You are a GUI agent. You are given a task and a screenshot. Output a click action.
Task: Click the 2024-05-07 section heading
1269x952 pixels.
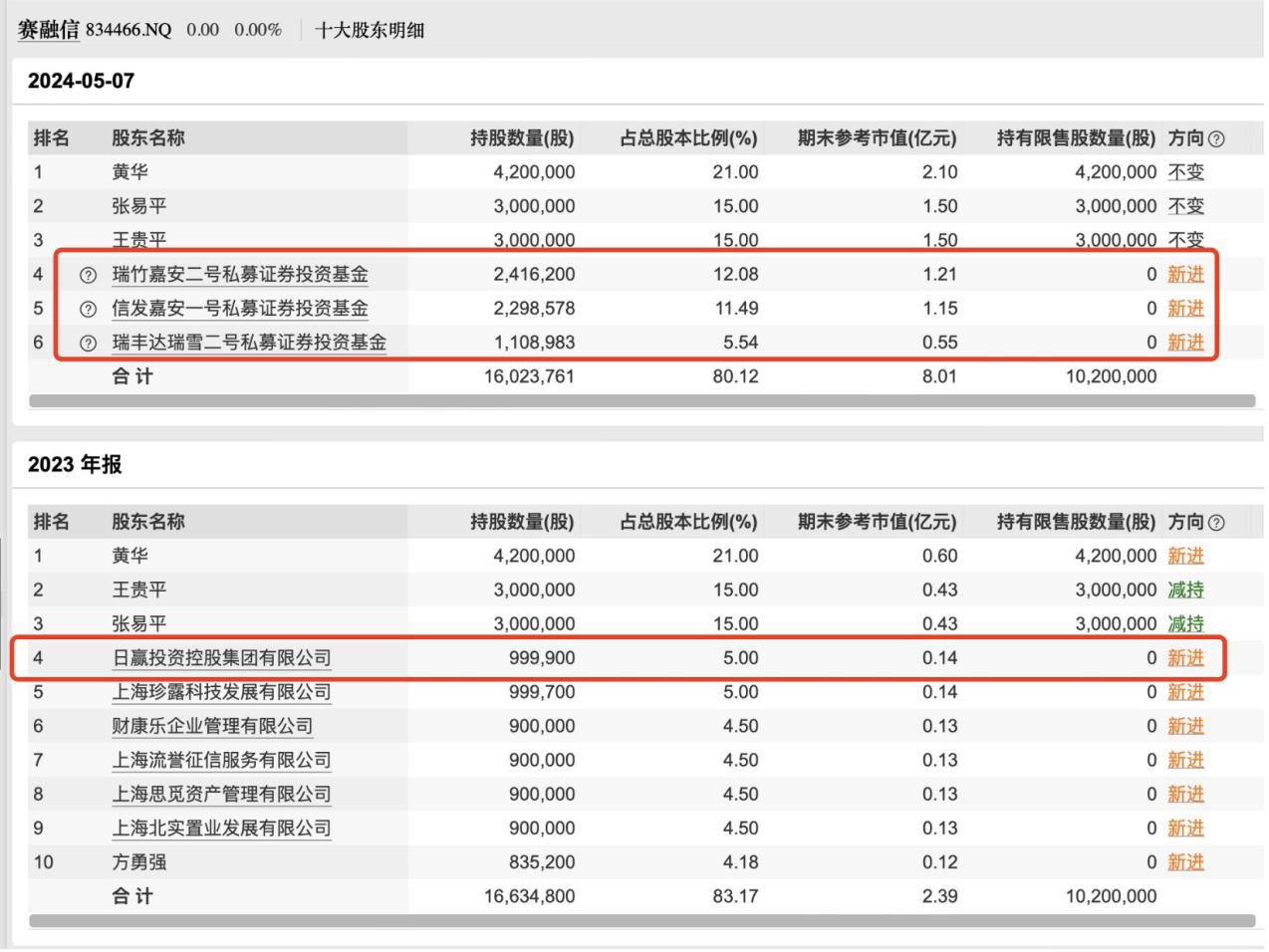pos(81,81)
